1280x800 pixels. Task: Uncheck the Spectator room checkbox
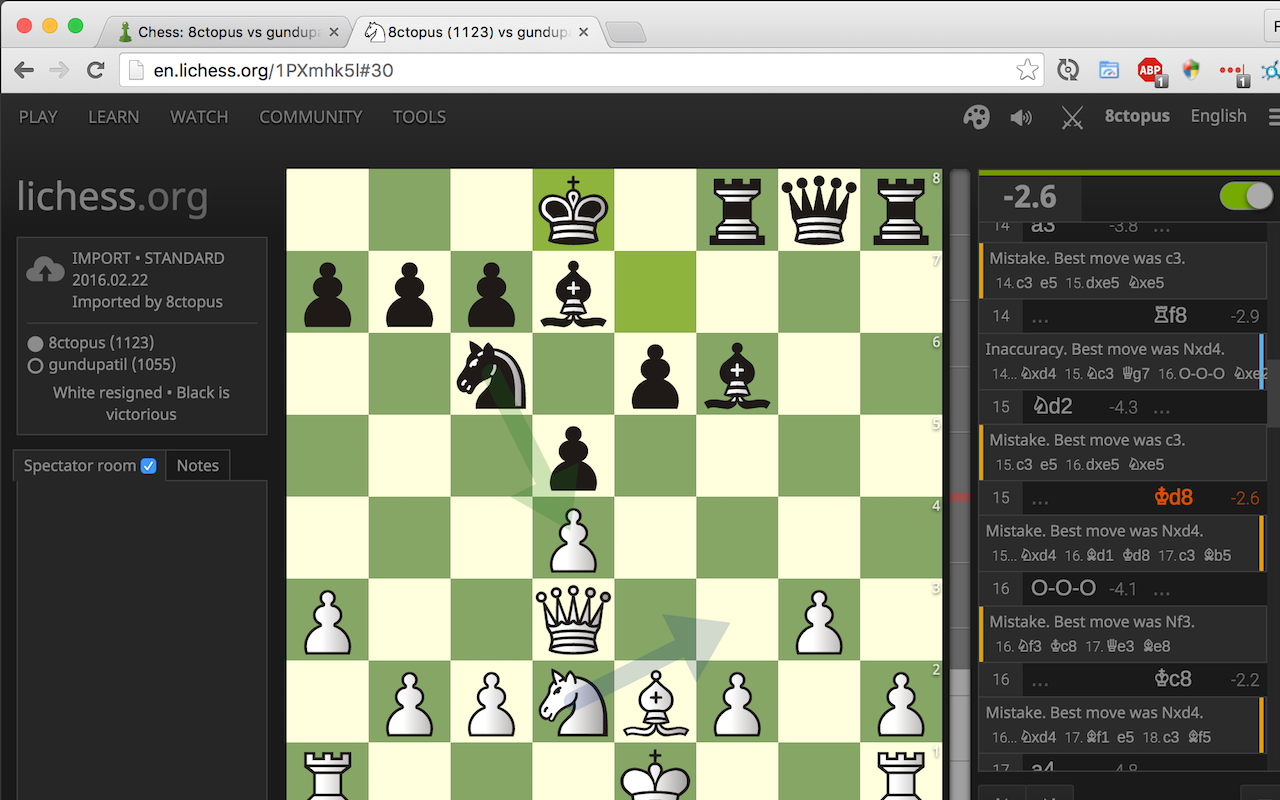pyautogui.click(x=148, y=465)
